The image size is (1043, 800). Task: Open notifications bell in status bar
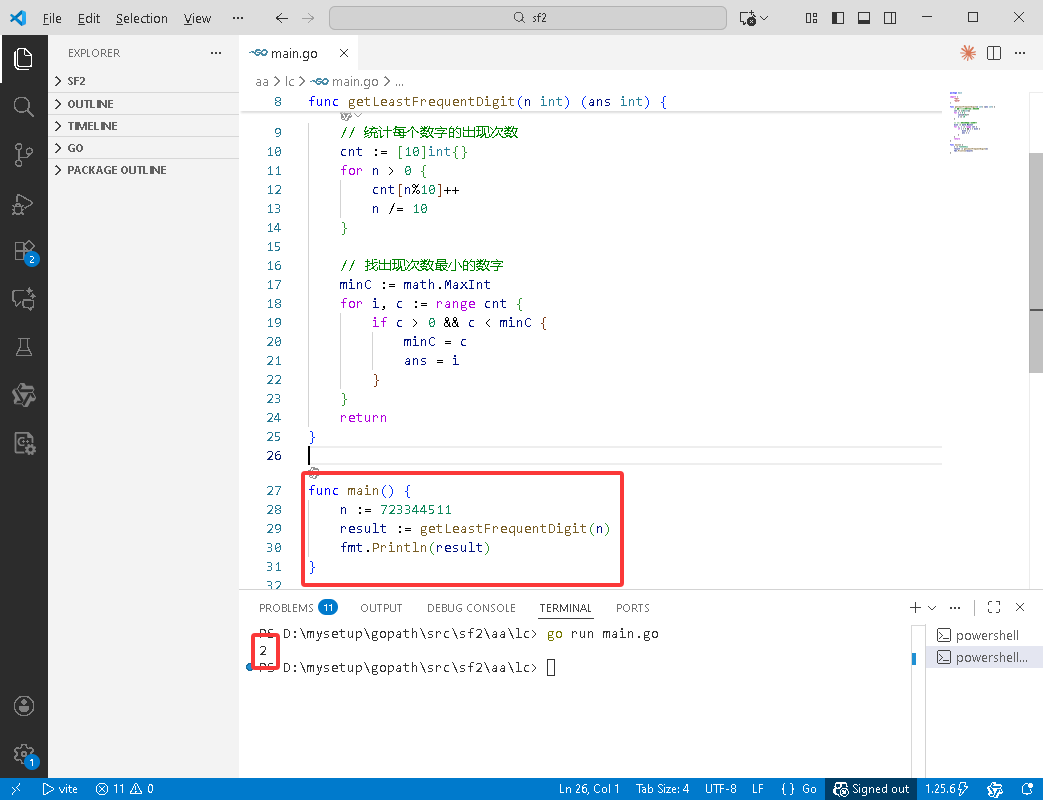coord(1027,789)
